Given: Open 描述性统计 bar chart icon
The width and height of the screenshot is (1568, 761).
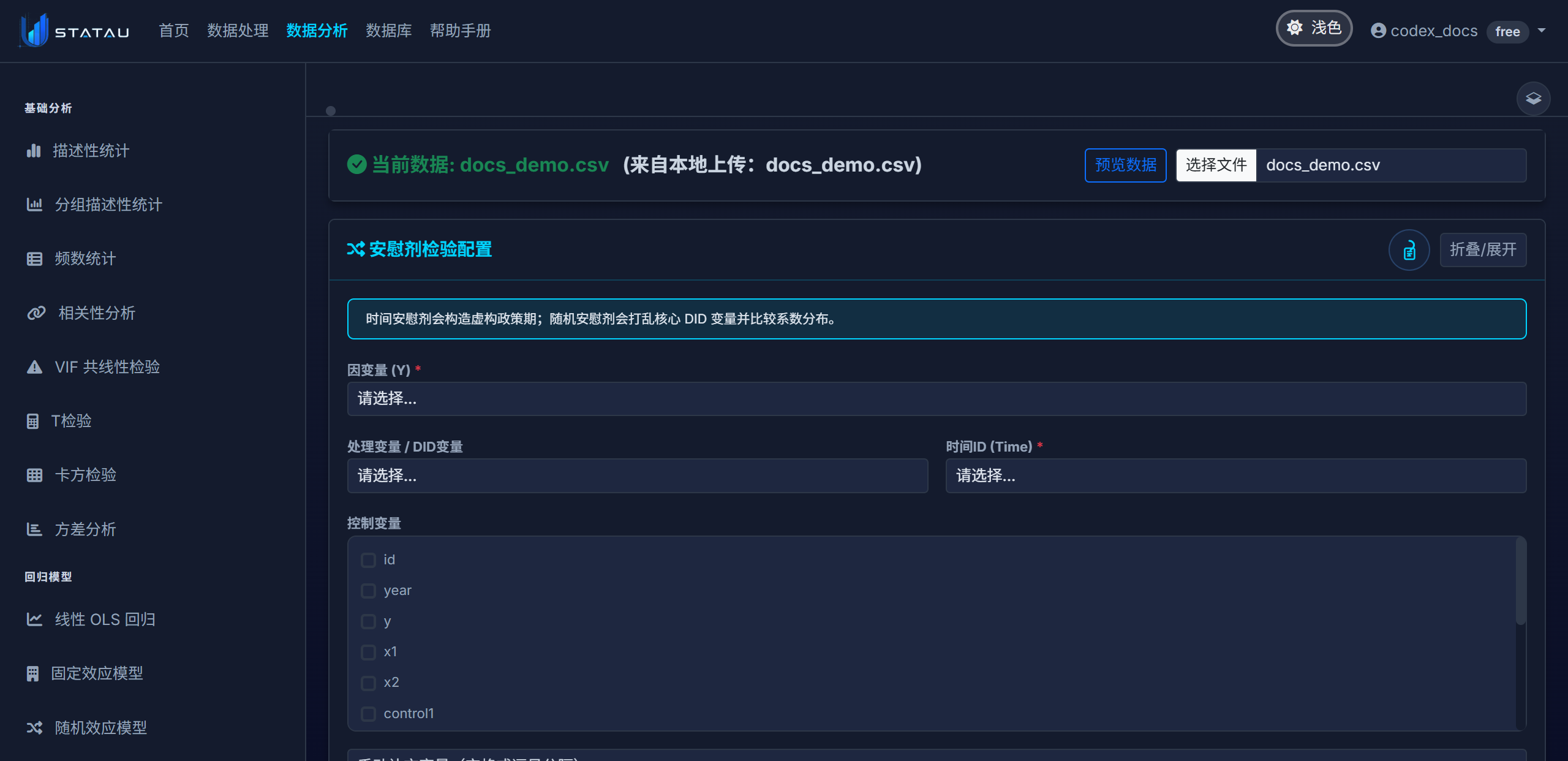Looking at the screenshot, I should tap(34, 151).
